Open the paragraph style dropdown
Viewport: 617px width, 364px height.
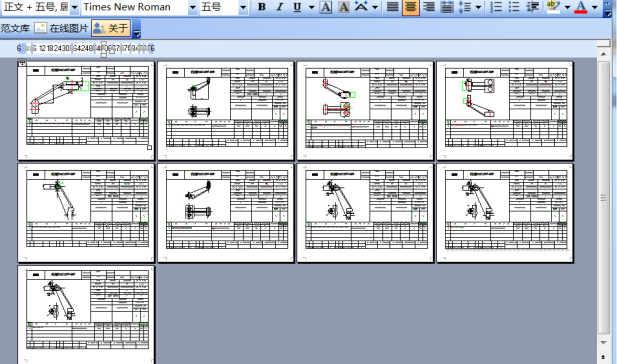pos(74,7)
